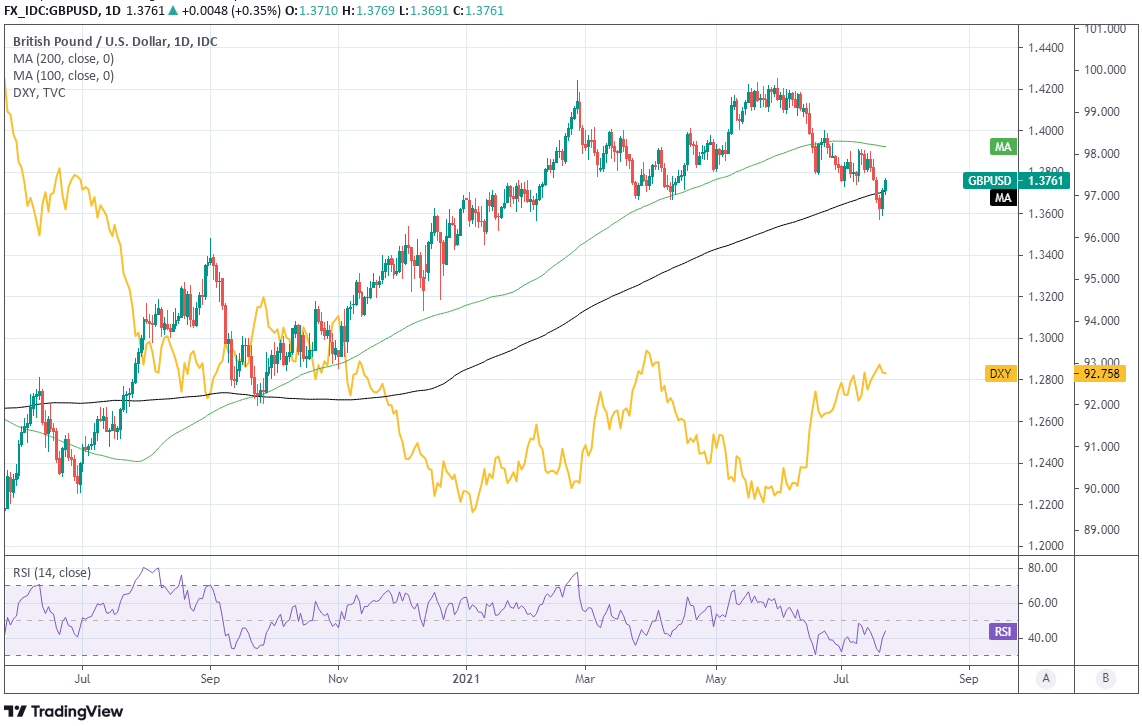Click the green MA price-scale label

[1003, 147]
